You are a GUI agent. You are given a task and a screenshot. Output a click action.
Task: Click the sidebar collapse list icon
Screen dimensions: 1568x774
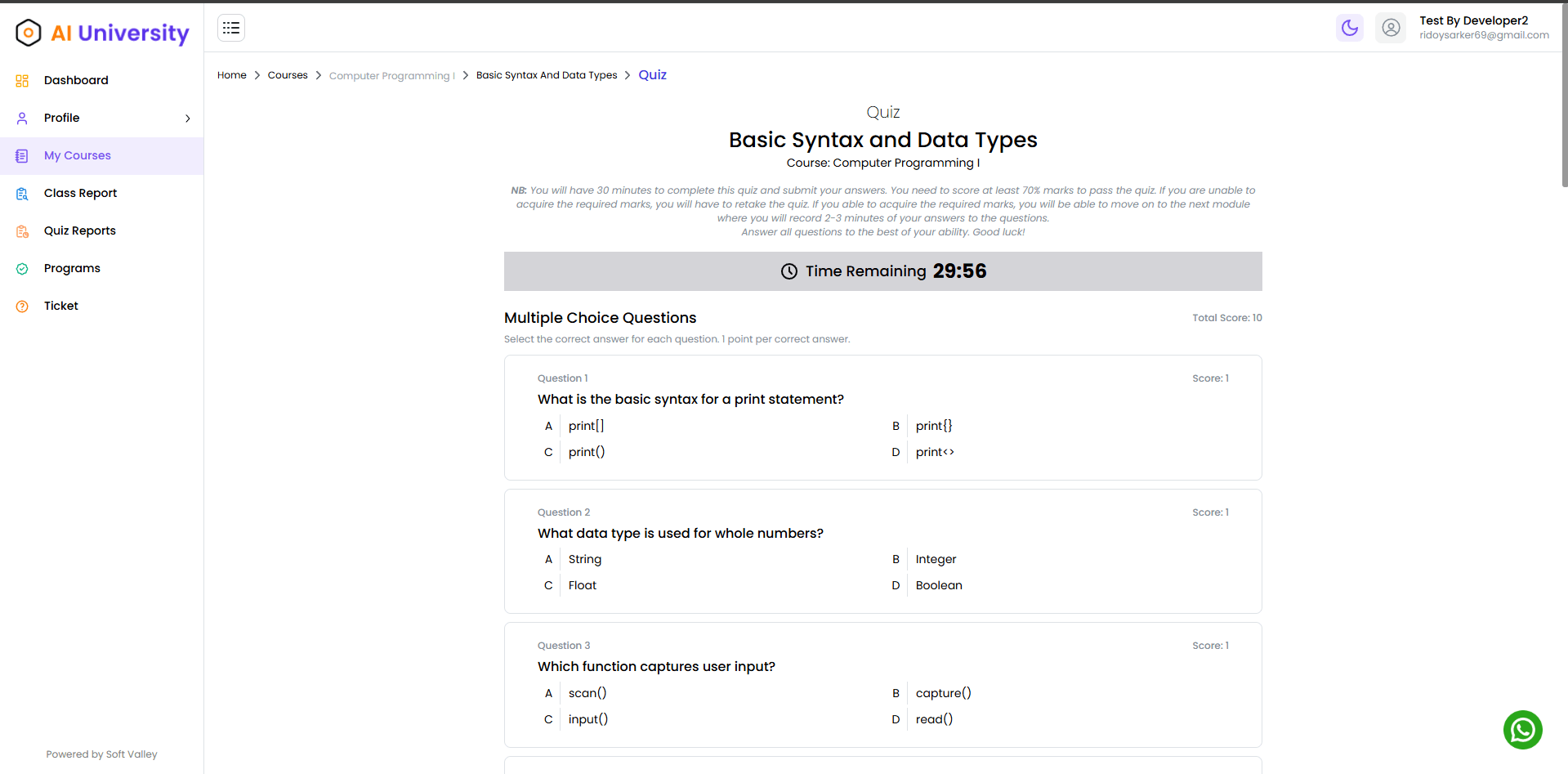tap(231, 28)
